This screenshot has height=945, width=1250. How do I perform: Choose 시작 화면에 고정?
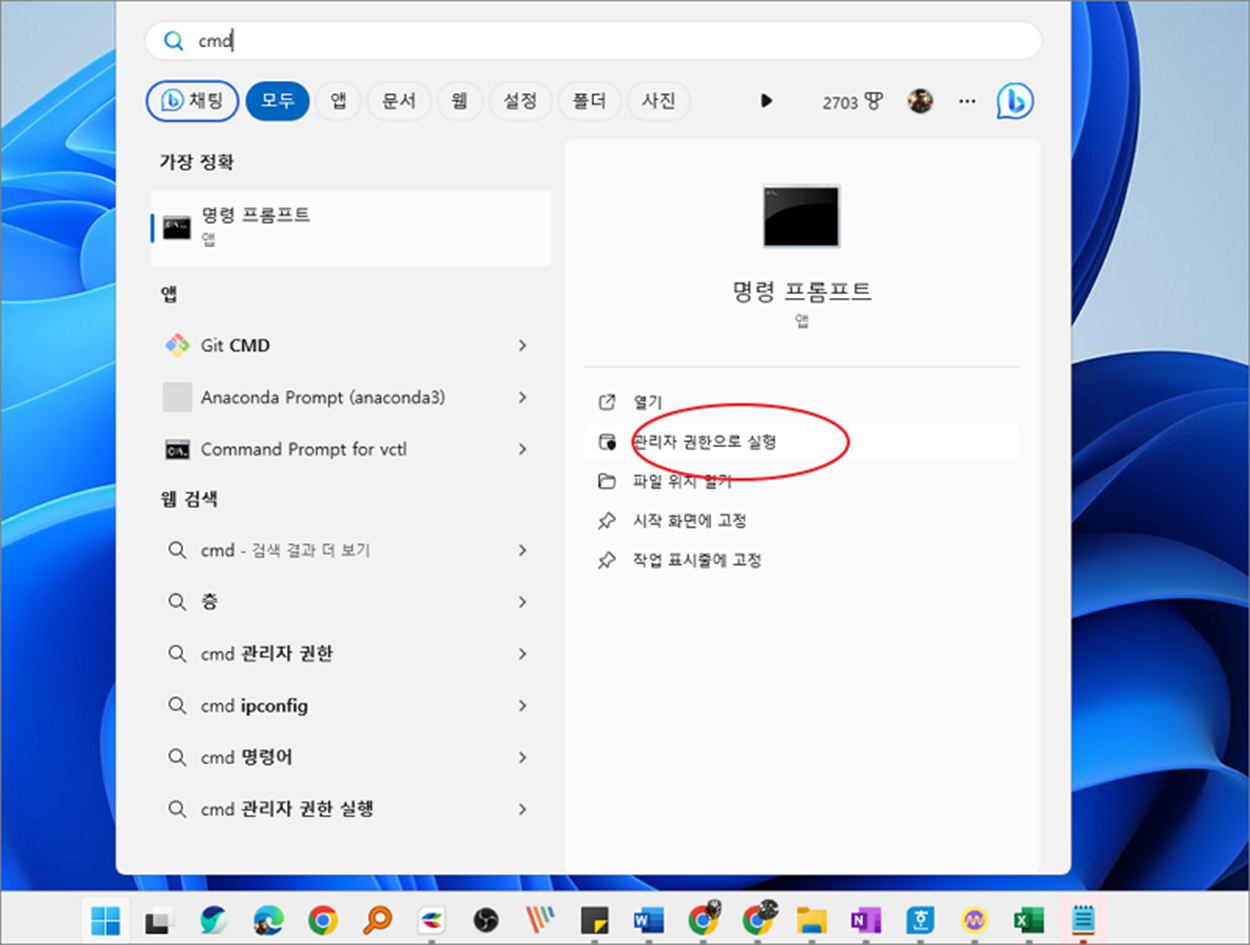[x=802, y=520]
